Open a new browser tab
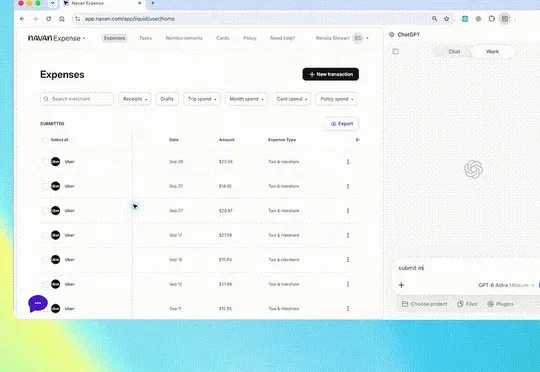The image size is (540, 372). click(153, 3)
